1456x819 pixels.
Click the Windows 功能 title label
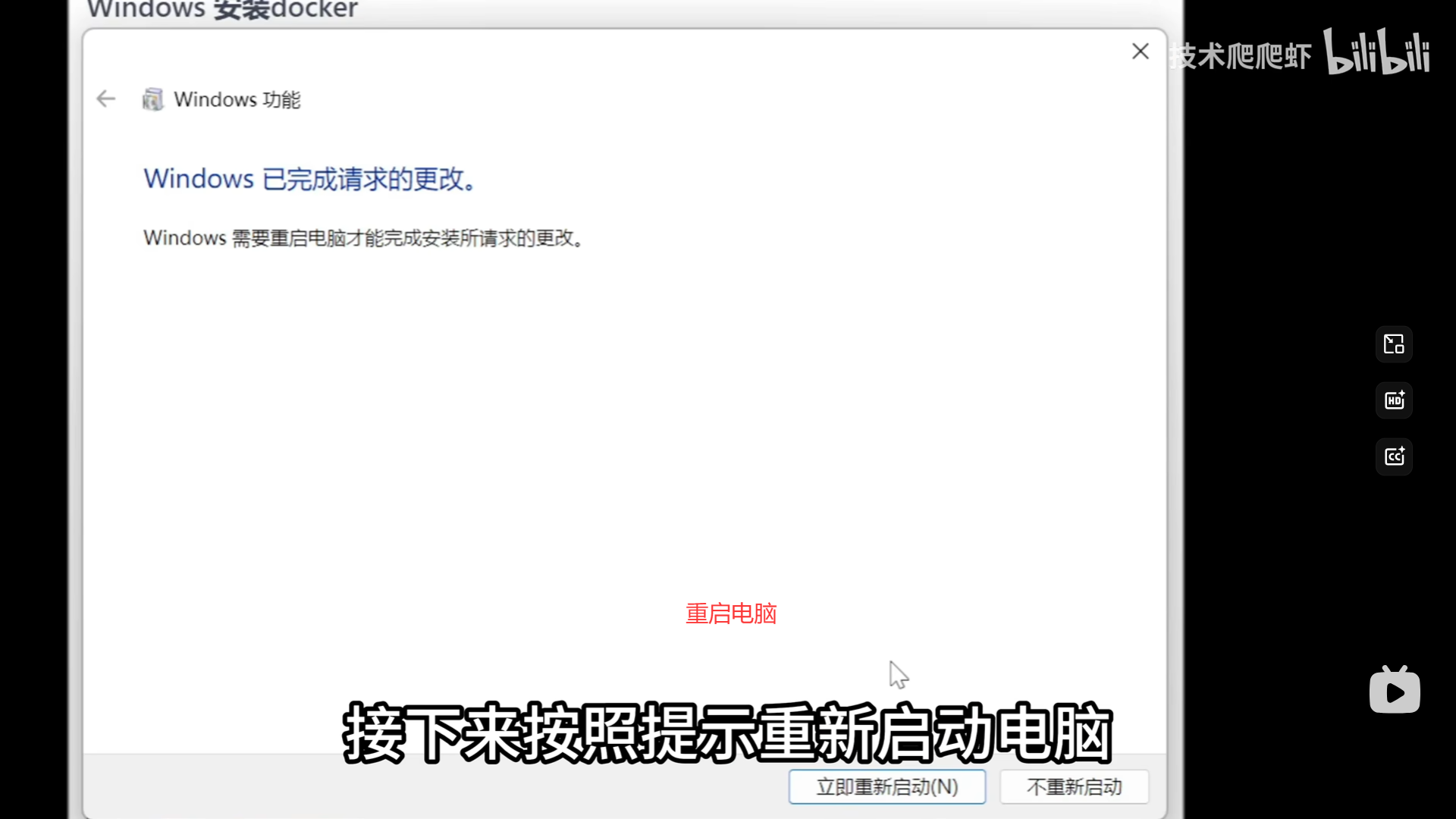pyautogui.click(x=237, y=99)
